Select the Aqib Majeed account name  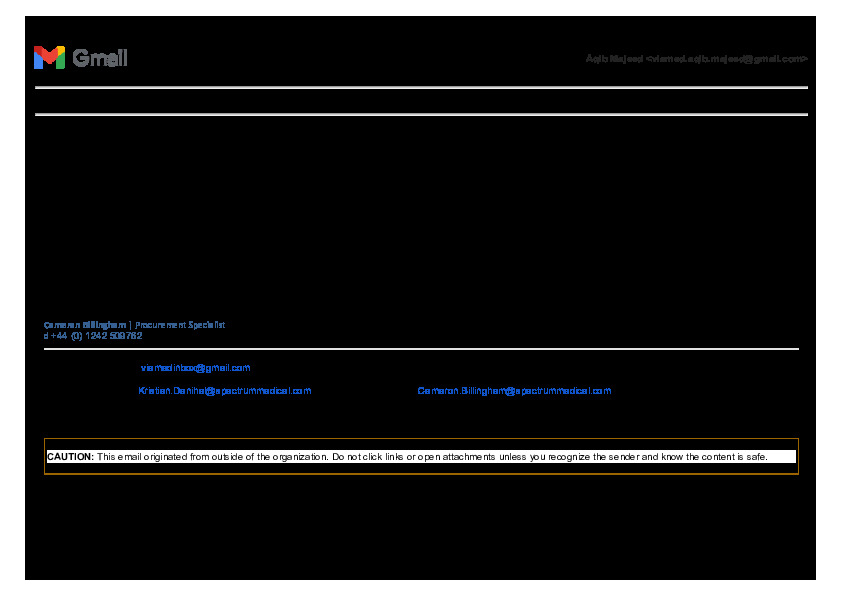pyautogui.click(x=614, y=59)
